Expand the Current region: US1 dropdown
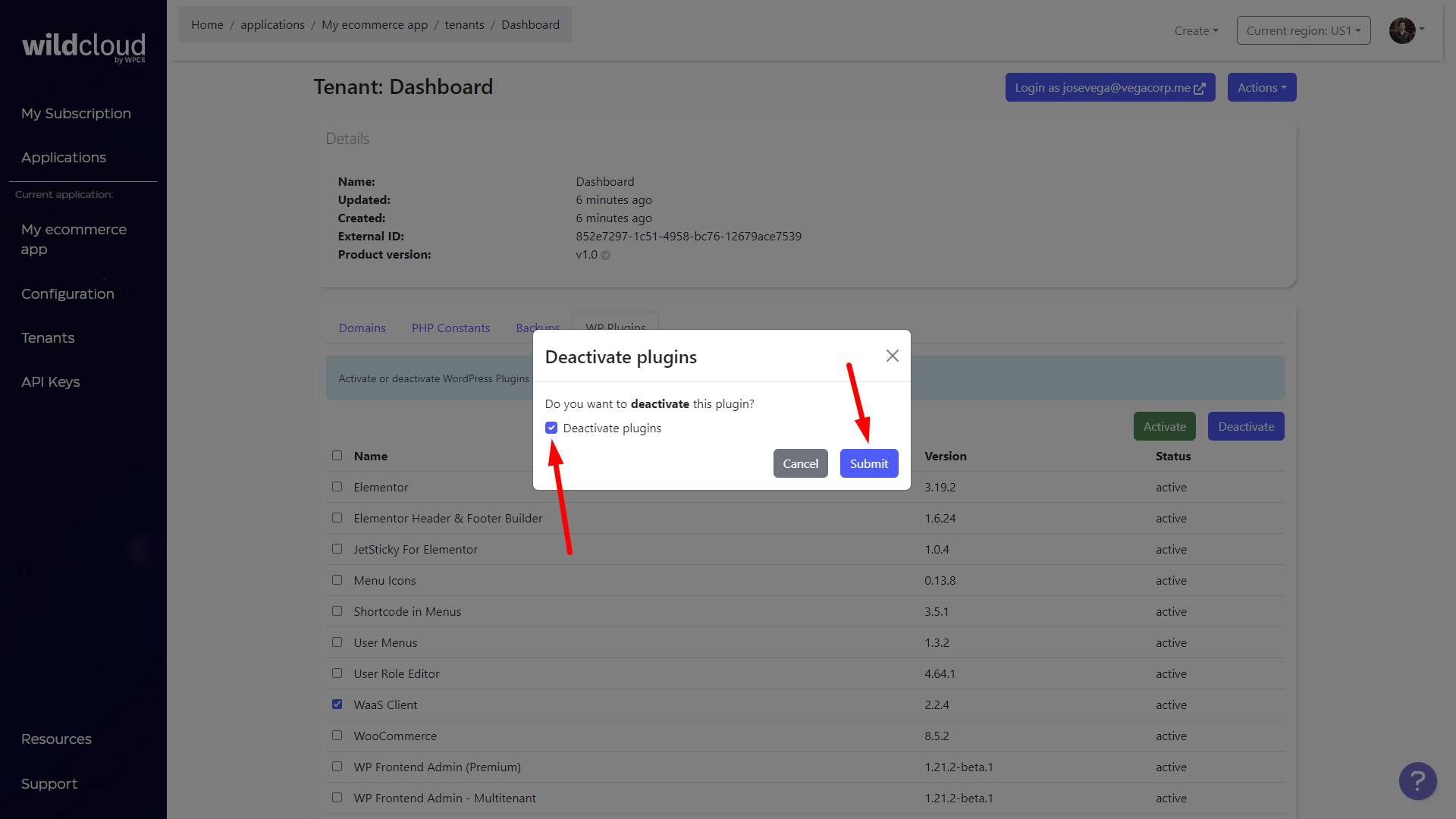Screen dimensions: 1456x819 pyautogui.click(x=1303, y=30)
